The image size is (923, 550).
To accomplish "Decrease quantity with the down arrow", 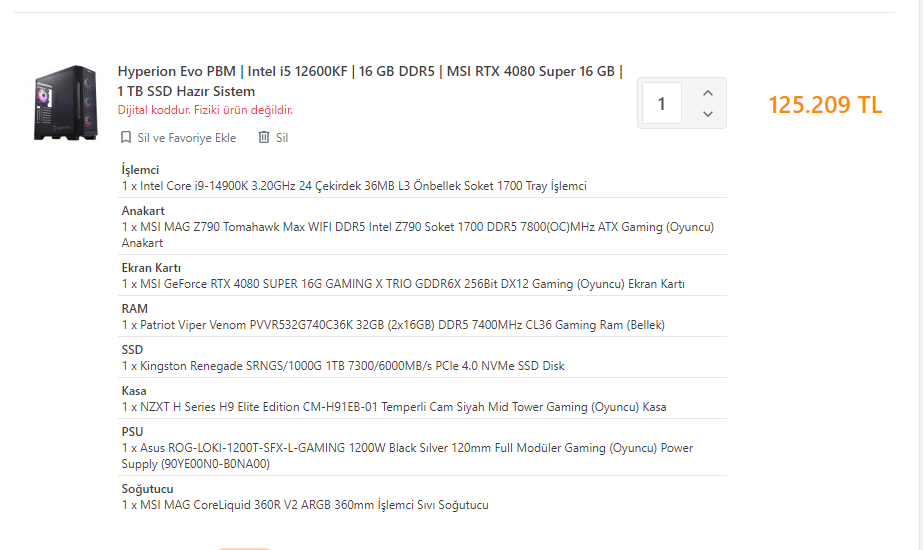I will (708, 114).
